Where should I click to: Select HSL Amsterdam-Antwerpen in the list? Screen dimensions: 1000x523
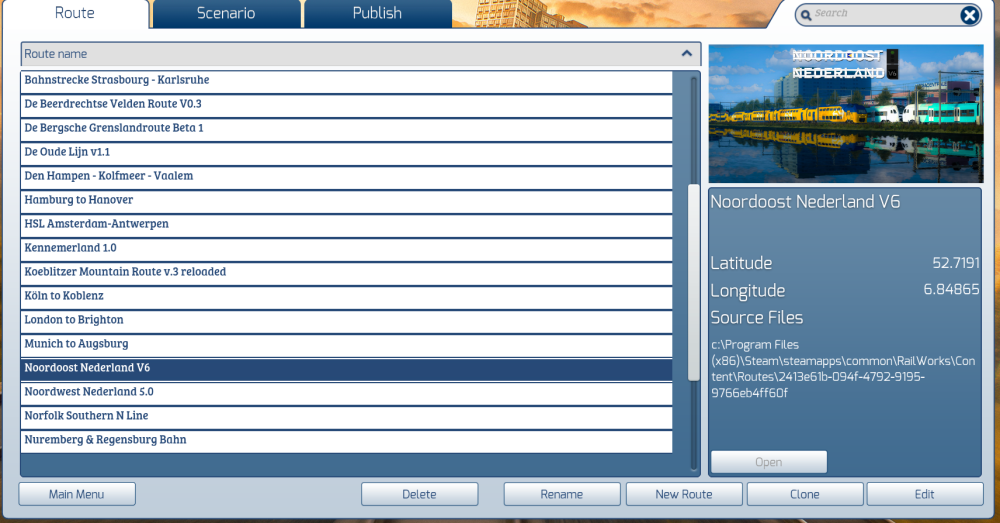coord(346,224)
